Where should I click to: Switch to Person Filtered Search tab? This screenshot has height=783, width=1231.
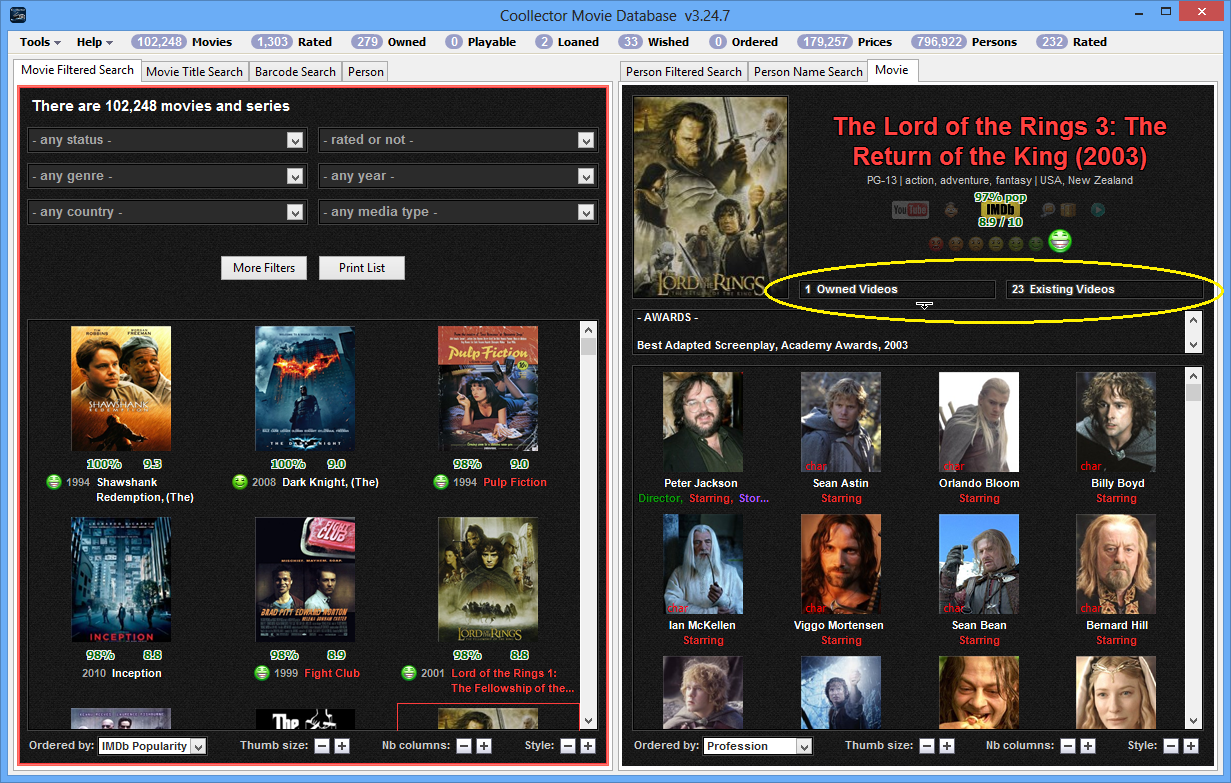pos(684,72)
